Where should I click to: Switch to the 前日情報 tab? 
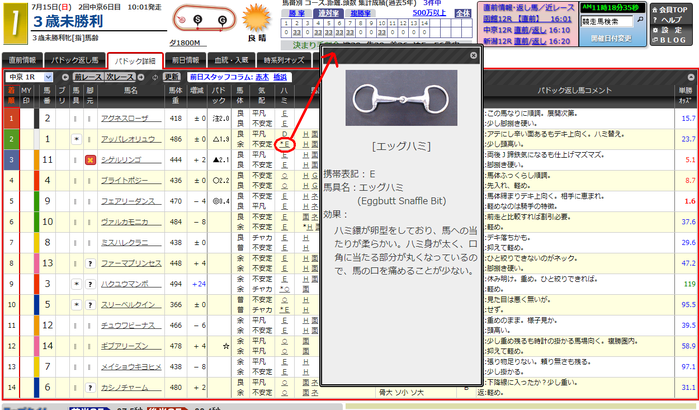pyautogui.click(x=185, y=60)
